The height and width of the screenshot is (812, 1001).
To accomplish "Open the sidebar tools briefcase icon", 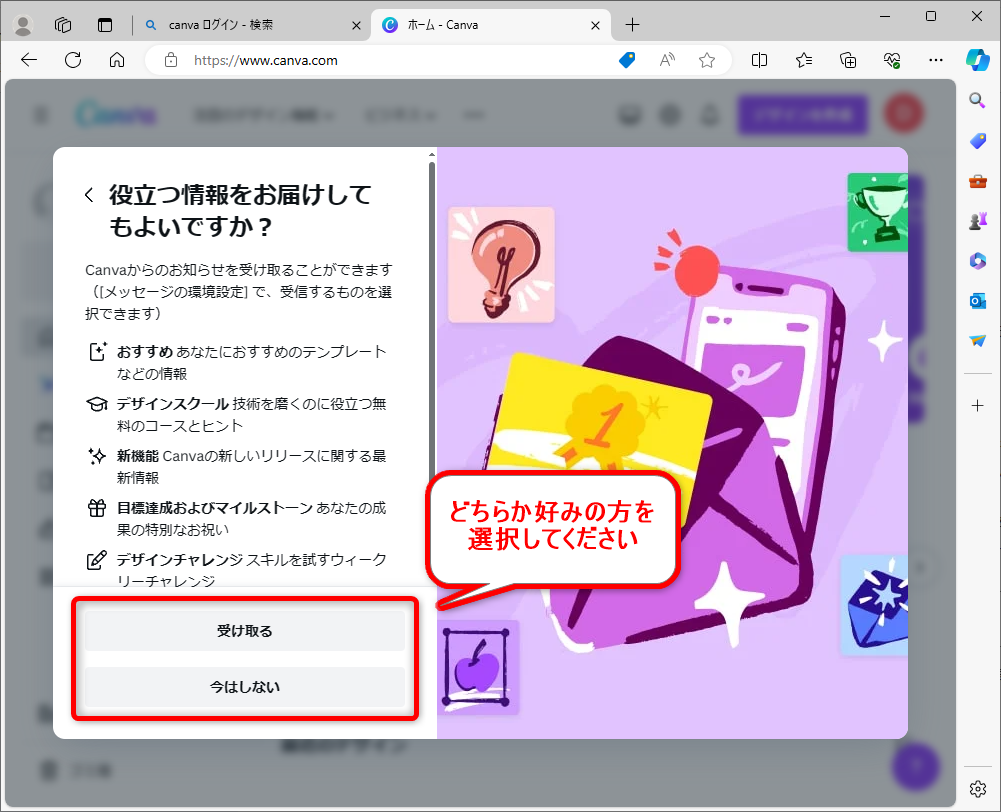I will [977, 181].
